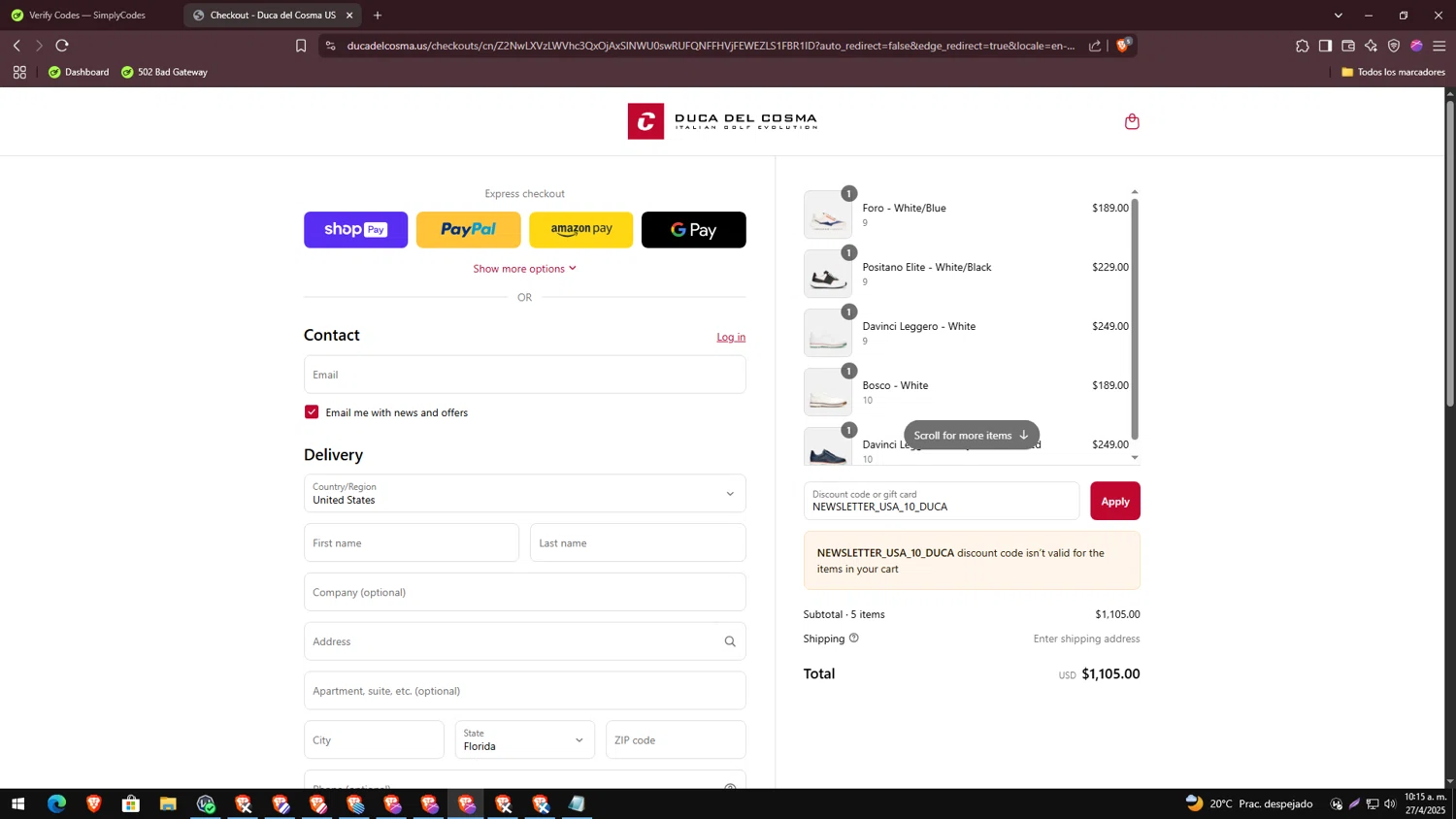Reload the checkout page

62,46
